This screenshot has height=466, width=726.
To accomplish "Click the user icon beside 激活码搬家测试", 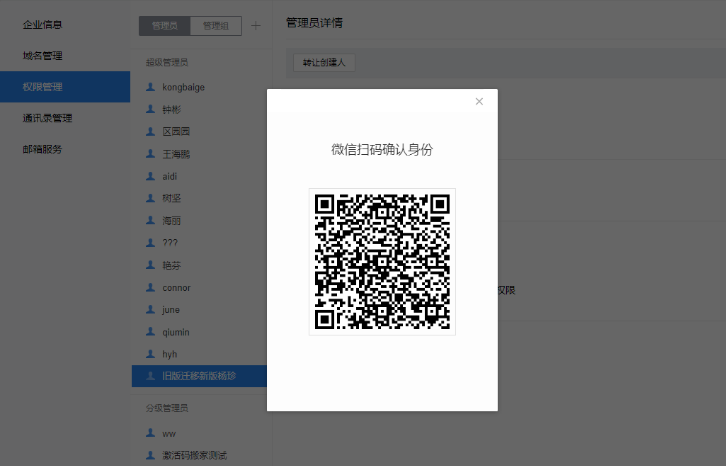I will pos(150,455).
